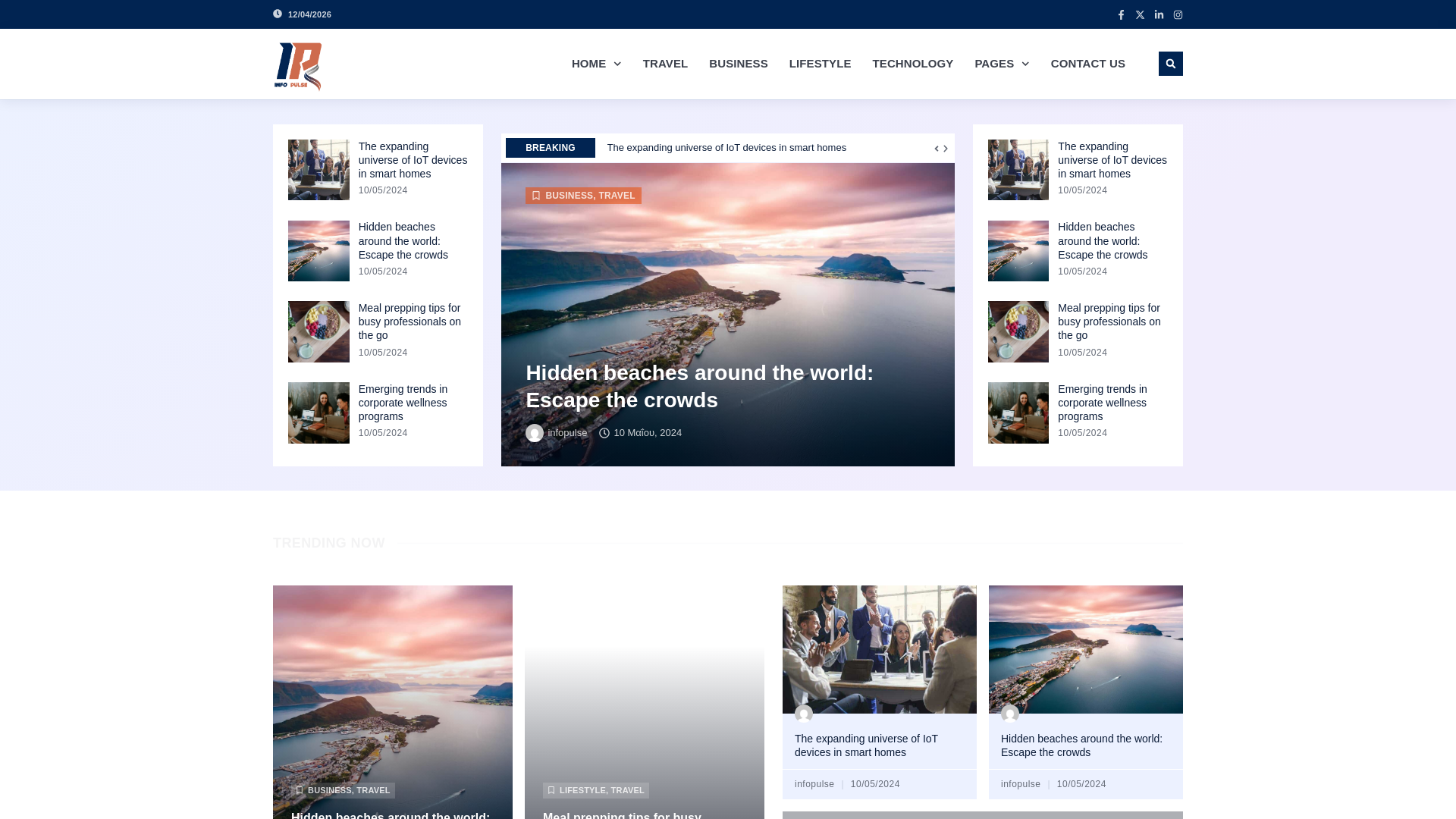Open left sidebar corporate wellness programs title
1456x819 pixels.
pyautogui.click(x=403, y=403)
